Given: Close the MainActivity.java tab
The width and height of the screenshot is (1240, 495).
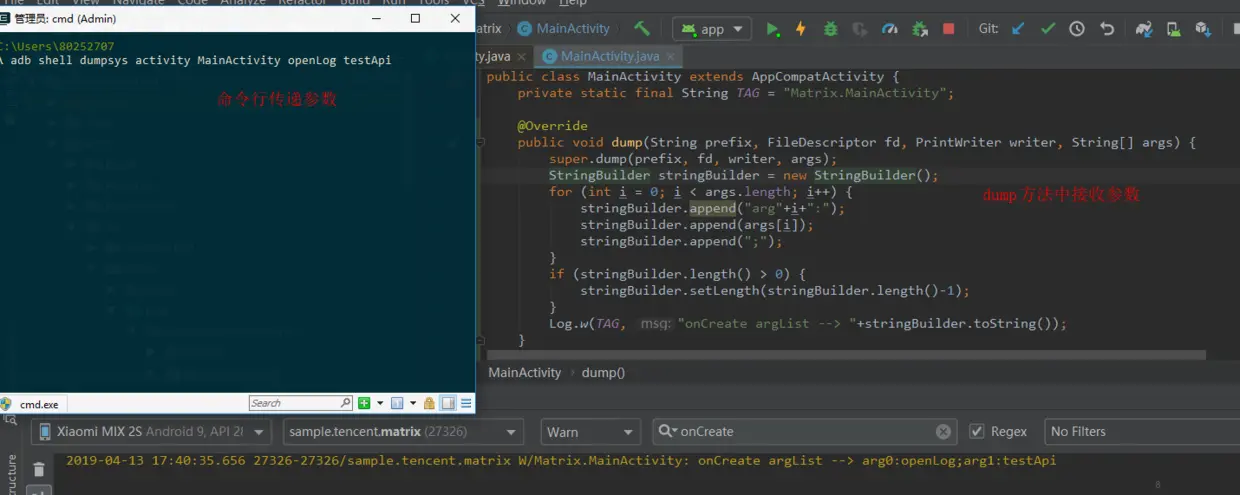Looking at the screenshot, I should [x=672, y=57].
